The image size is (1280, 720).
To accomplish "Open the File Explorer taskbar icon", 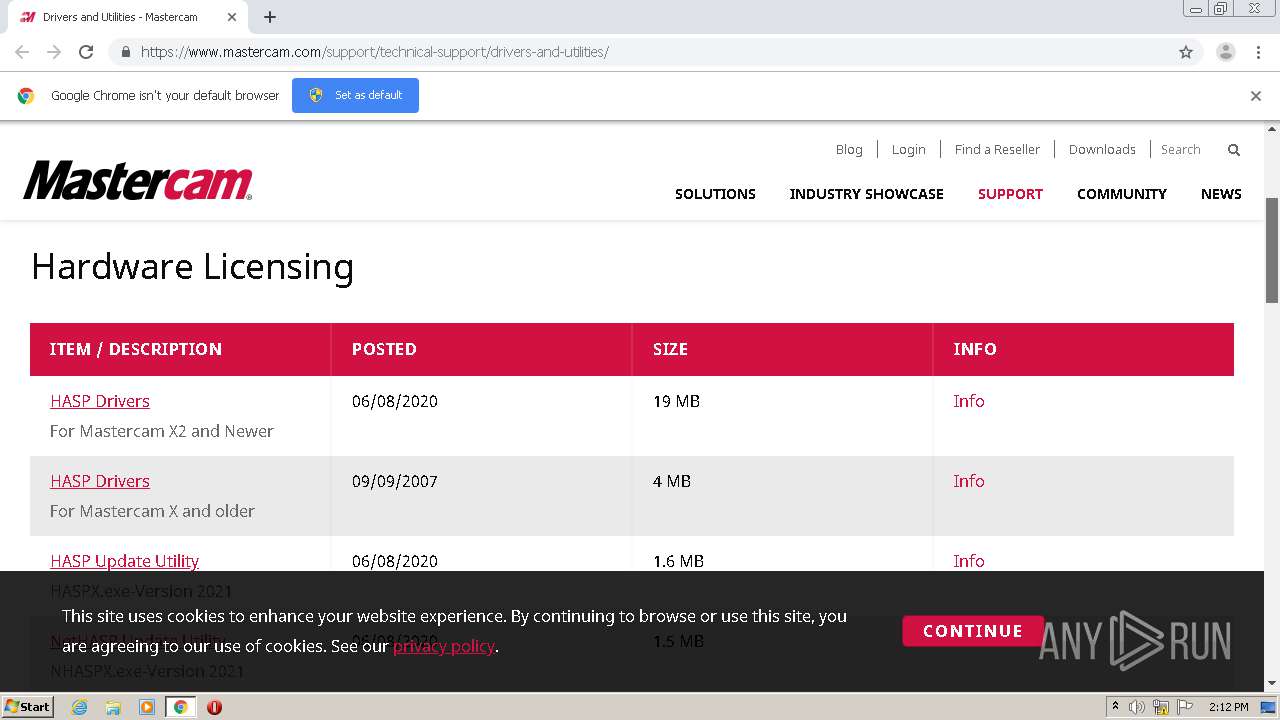I will (x=113, y=707).
